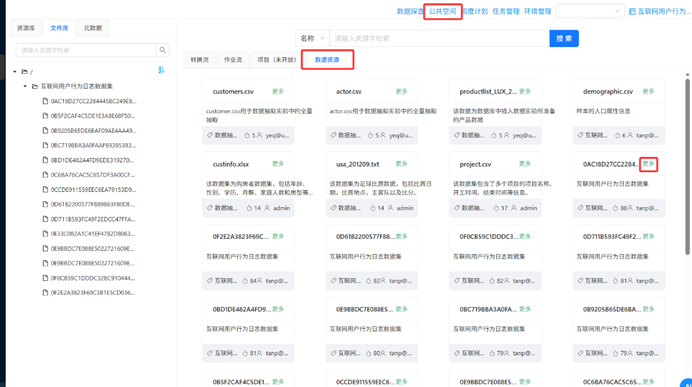Viewport: 692px width, 387px height.
Task: Click the flame icon on the 0BC719BBA3A0FA card
Action: [x=492, y=353]
